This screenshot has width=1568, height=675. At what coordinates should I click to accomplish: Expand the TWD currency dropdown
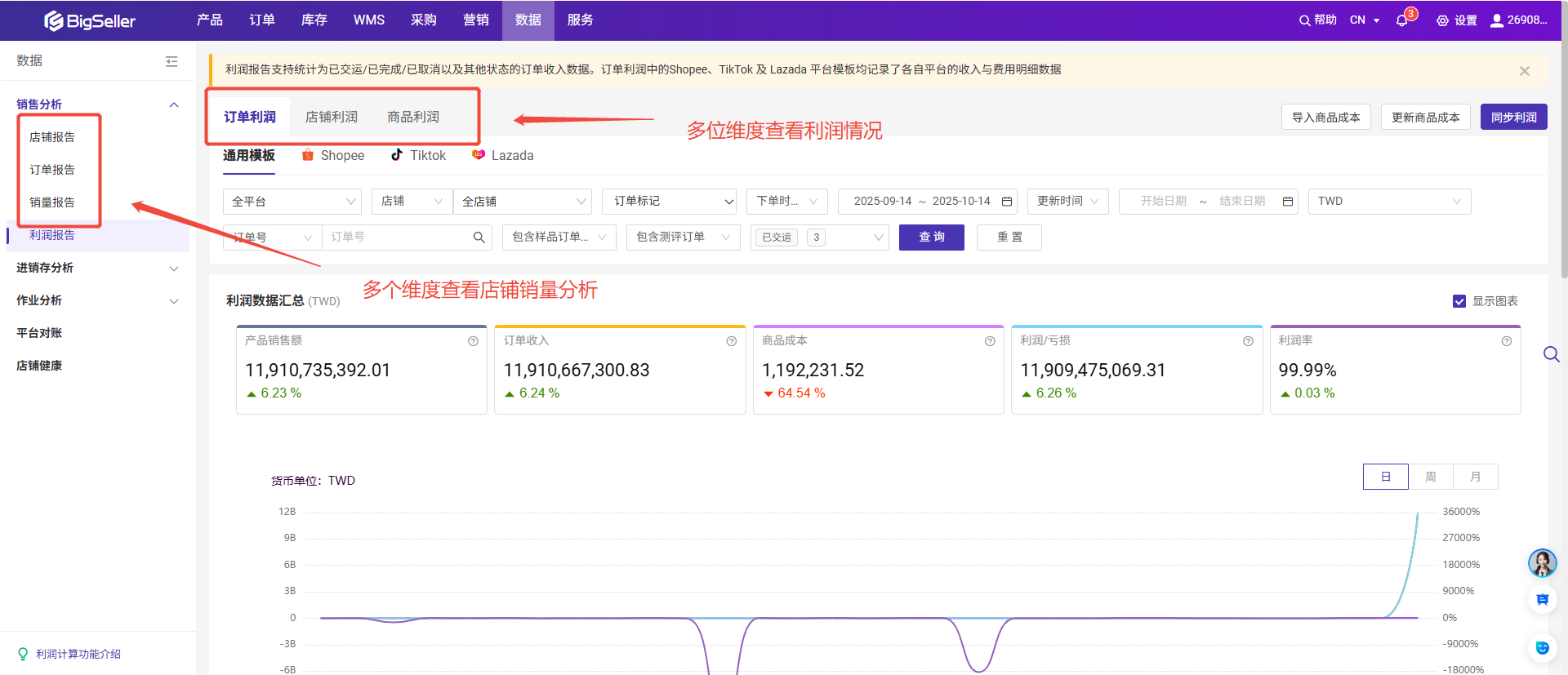click(1389, 202)
